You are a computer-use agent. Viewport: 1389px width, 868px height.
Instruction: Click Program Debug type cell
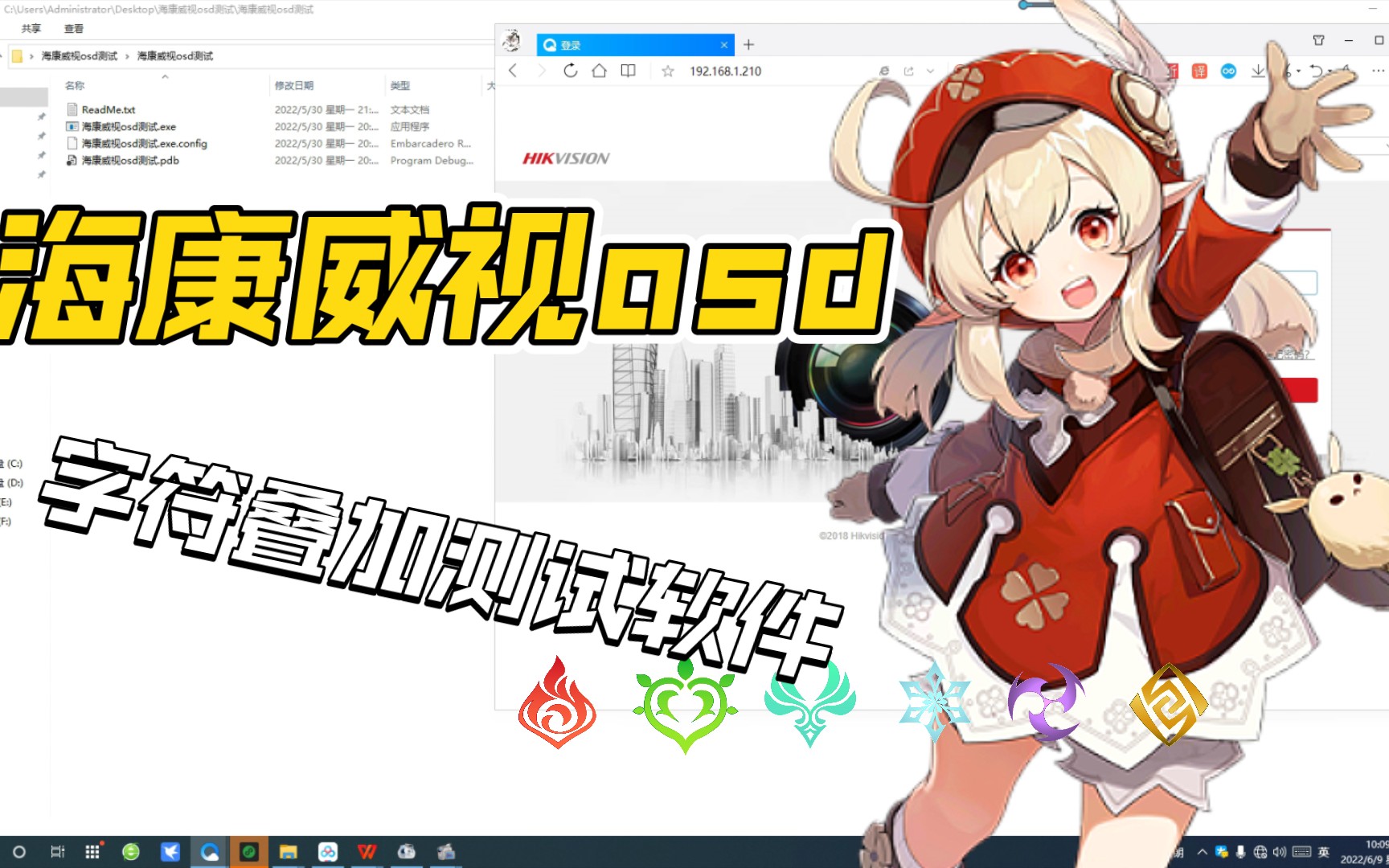coord(432,160)
